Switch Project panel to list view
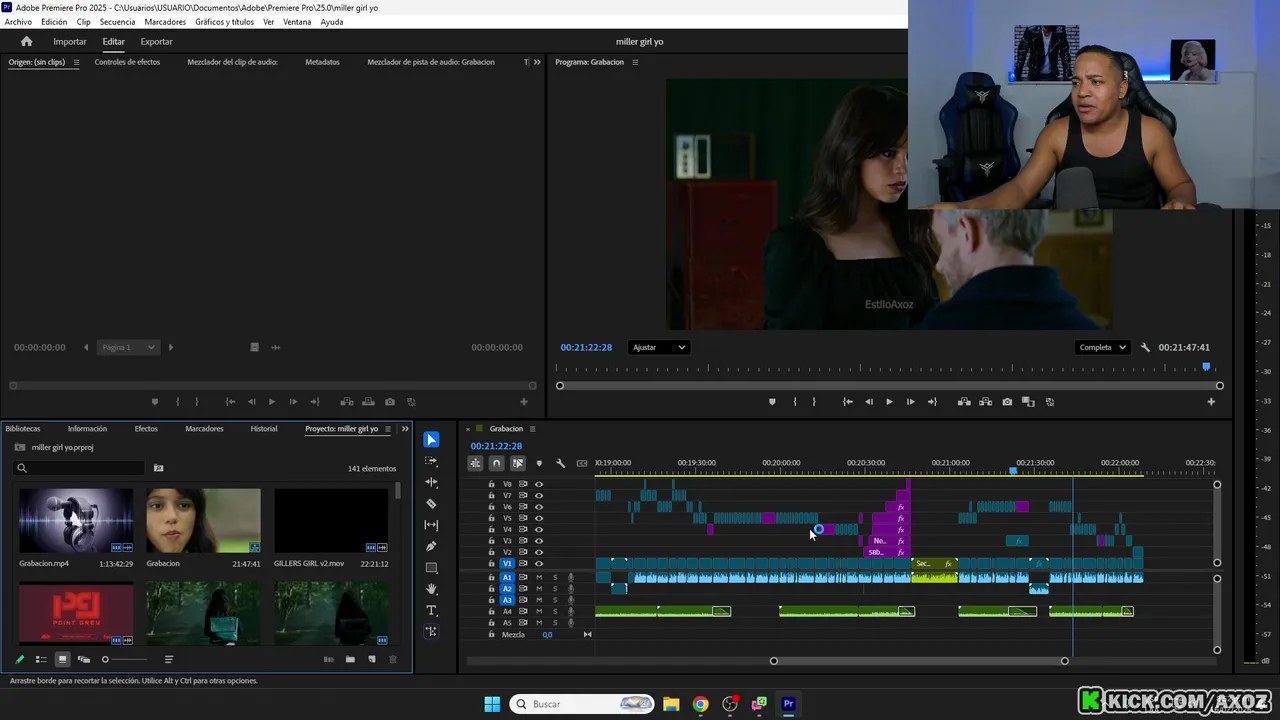The height and width of the screenshot is (720, 1280). (x=41, y=659)
